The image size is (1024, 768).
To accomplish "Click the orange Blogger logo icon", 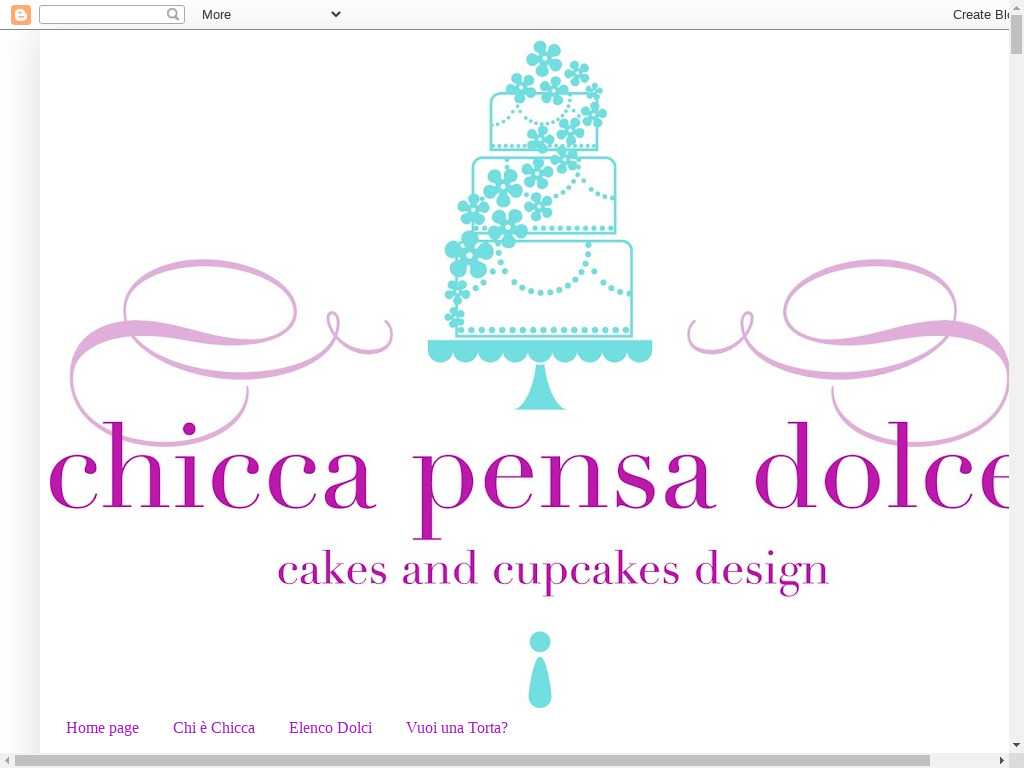I will click(x=20, y=14).
